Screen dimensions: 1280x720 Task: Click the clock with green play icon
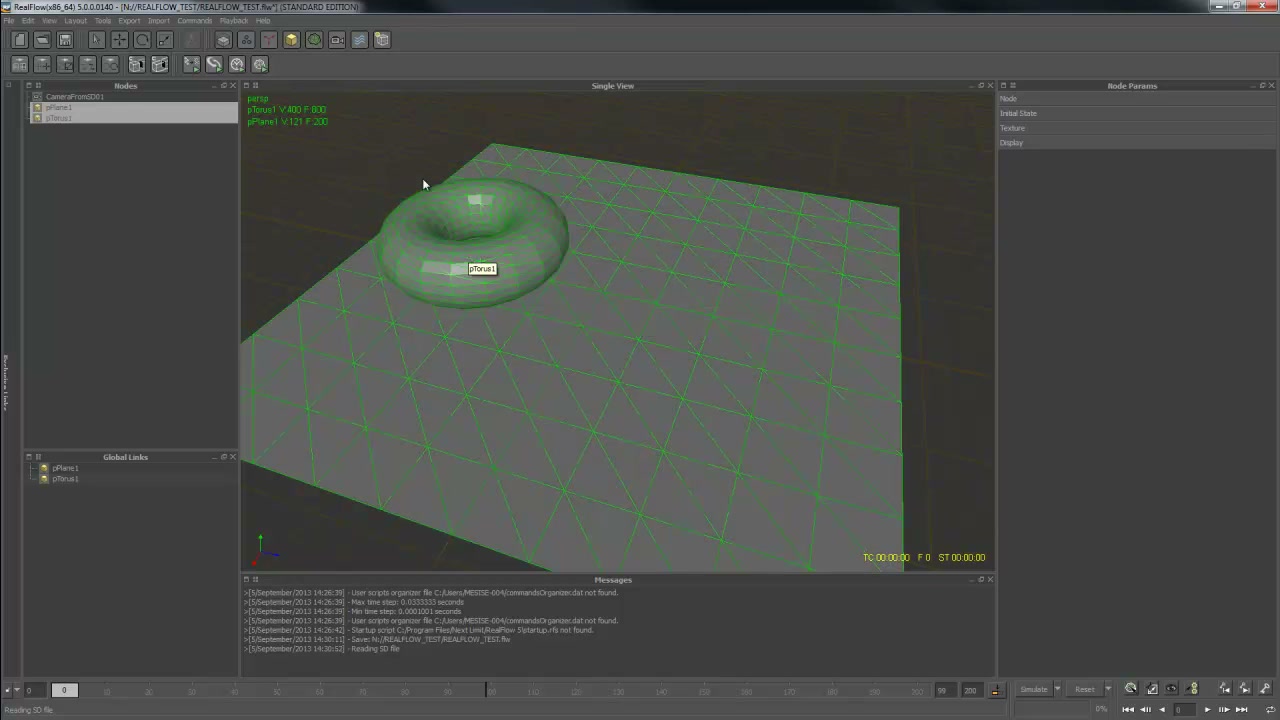point(237,64)
